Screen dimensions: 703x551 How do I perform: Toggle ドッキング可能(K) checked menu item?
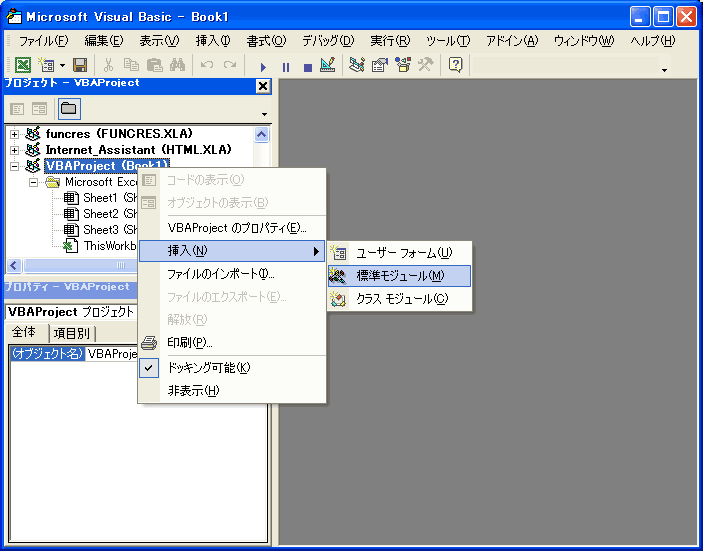(x=232, y=368)
